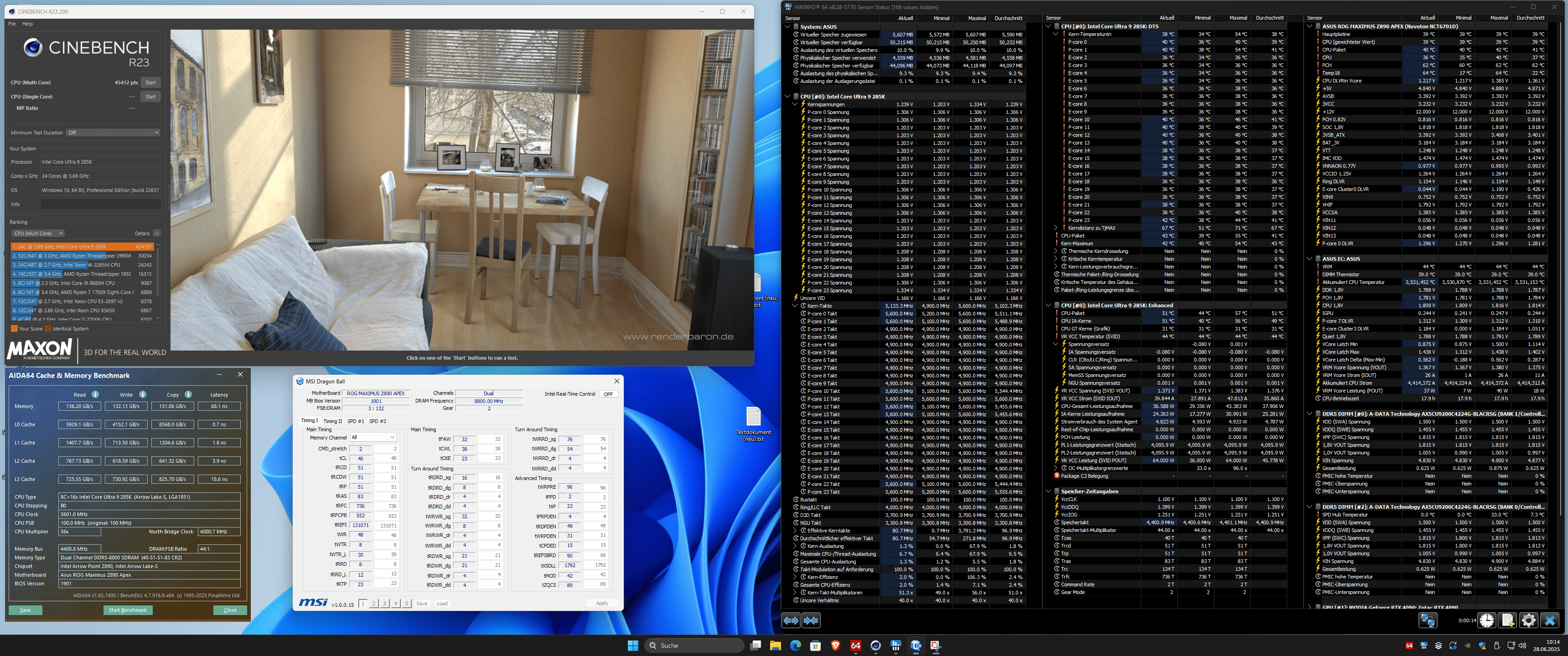Viewport: 1568px width, 656px height.
Task: Open Memory Channel dropdown in Dragon Ball
Action: pyautogui.click(x=373, y=437)
